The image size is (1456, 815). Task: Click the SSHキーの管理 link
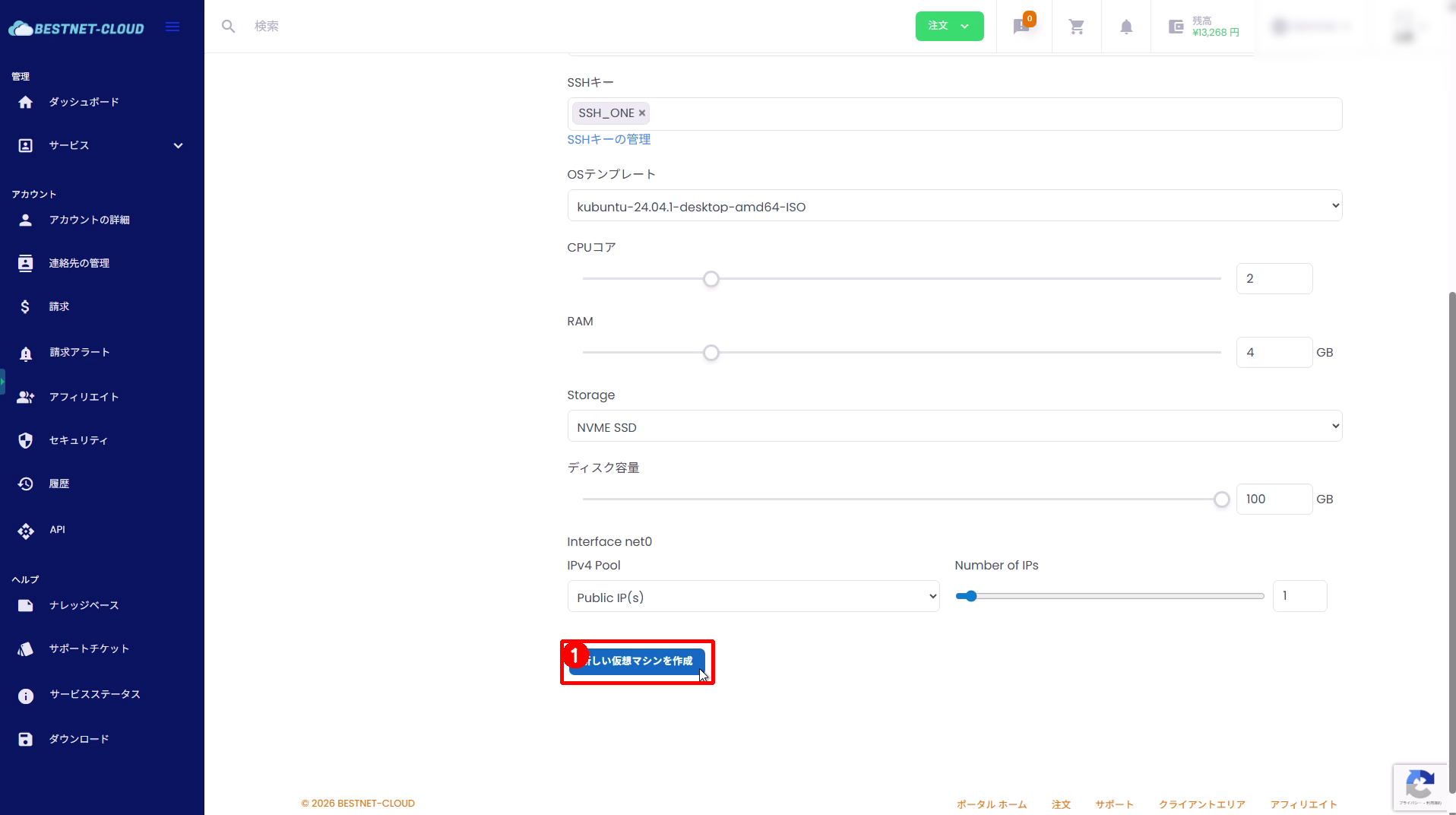point(609,140)
